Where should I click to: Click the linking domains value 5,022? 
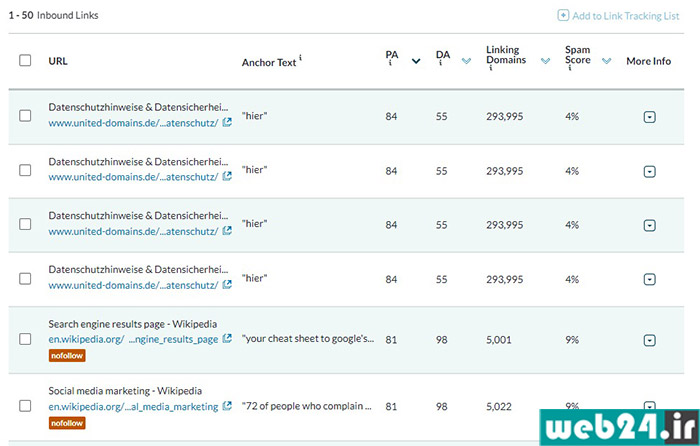point(499,407)
